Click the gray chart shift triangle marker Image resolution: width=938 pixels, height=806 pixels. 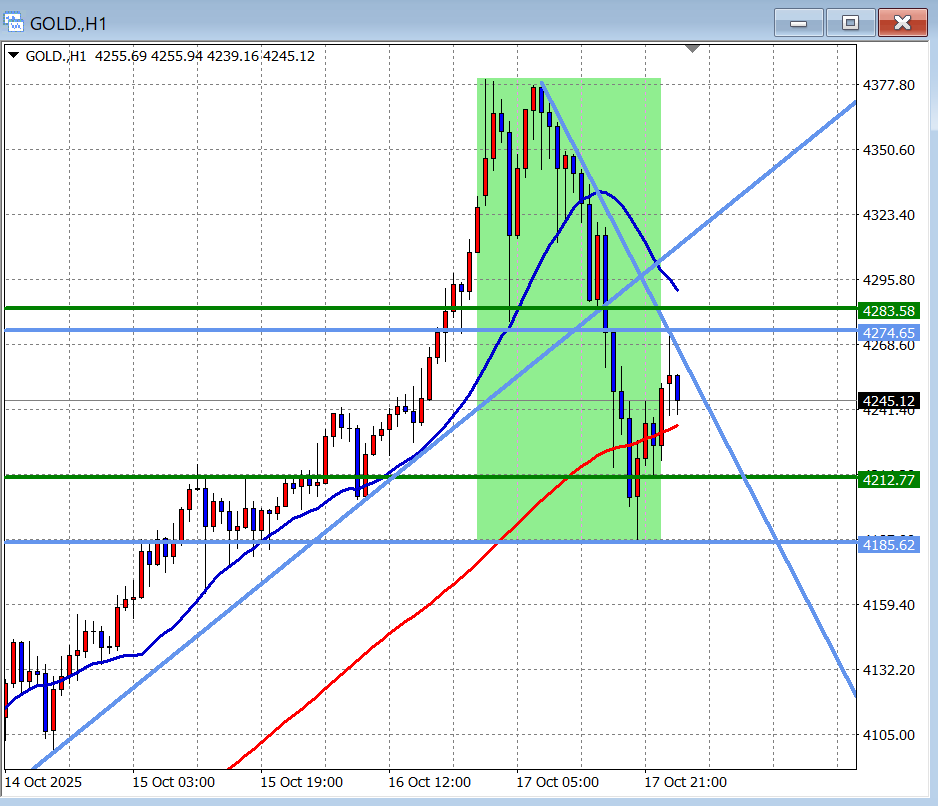(693, 48)
